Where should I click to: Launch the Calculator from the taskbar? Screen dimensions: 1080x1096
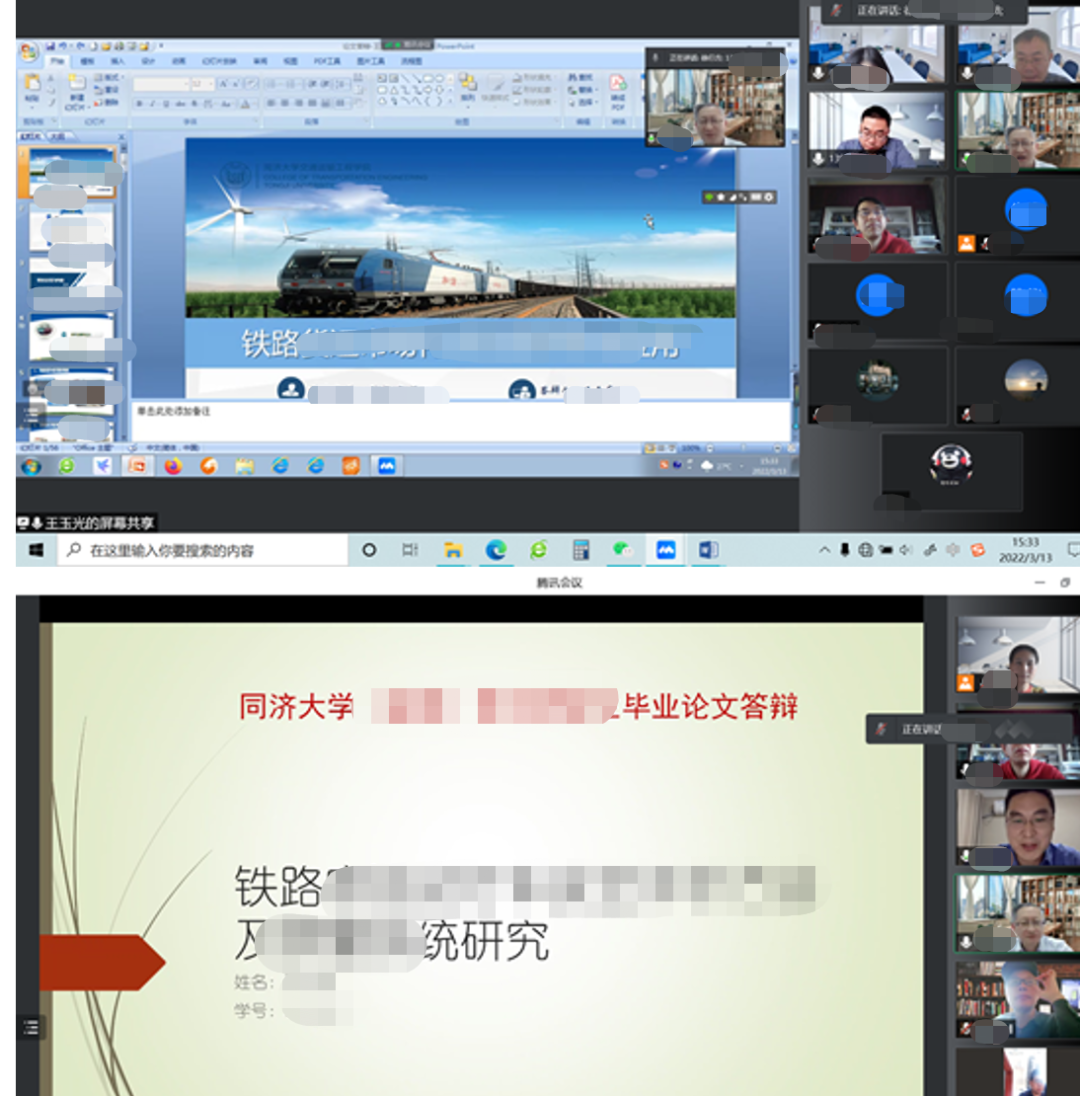[581, 550]
